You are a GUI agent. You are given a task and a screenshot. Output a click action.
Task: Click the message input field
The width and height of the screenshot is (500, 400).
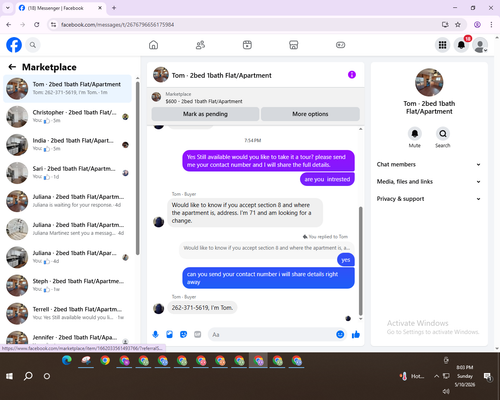(x=272, y=334)
